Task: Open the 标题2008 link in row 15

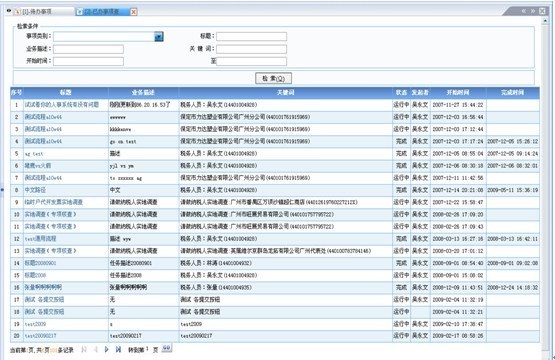Action: (35, 275)
